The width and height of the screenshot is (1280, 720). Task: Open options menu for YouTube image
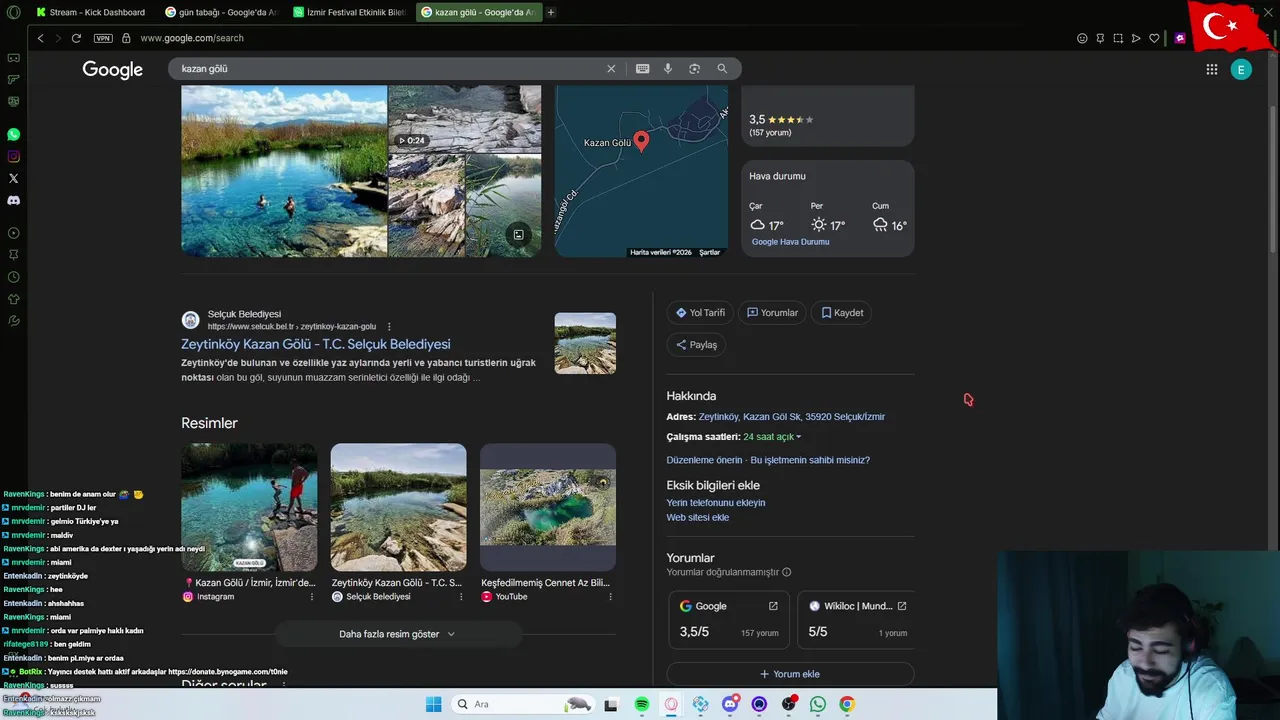click(610, 597)
